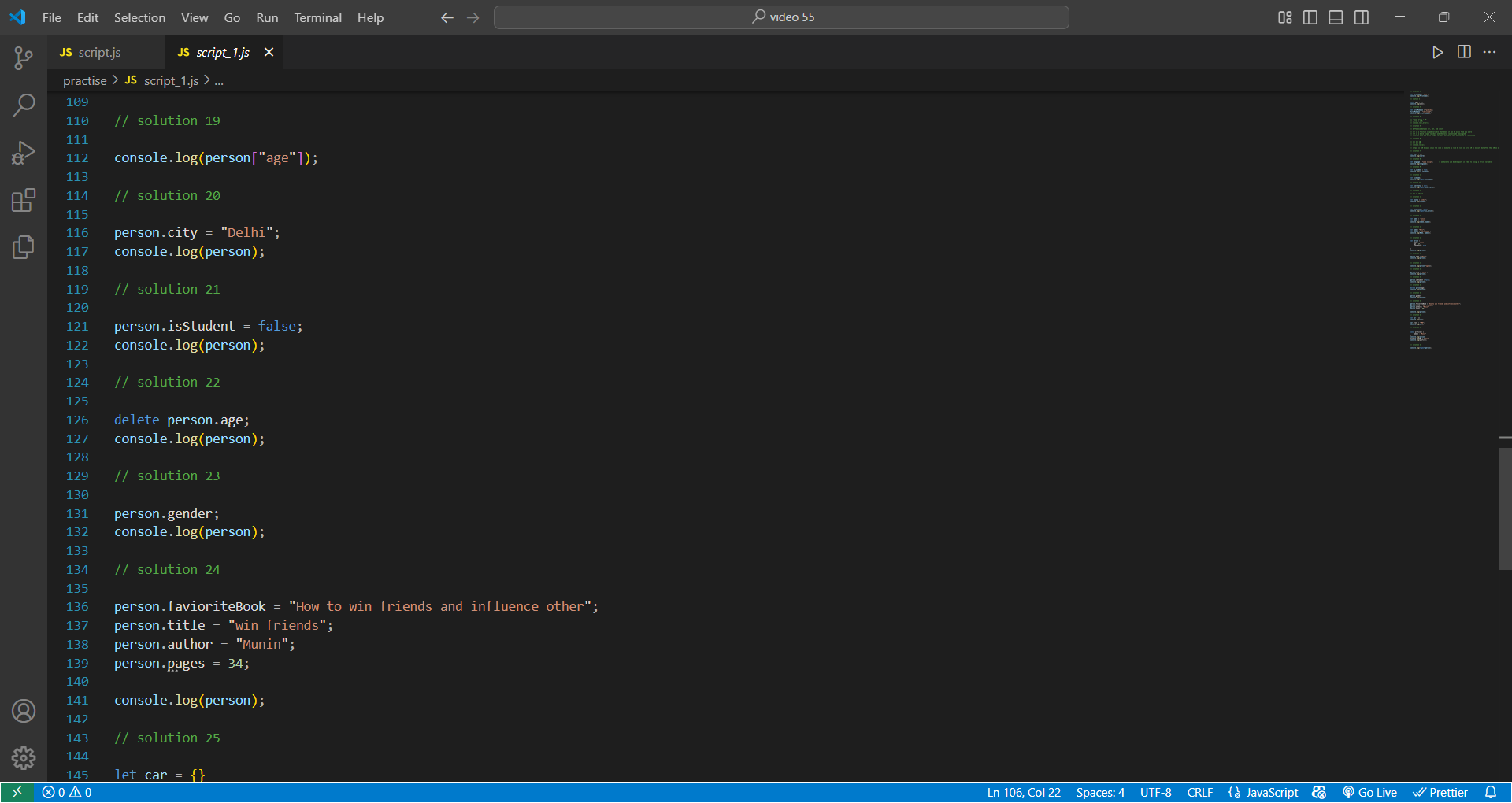
Task: Click line number 141
Action: pos(77,700)
